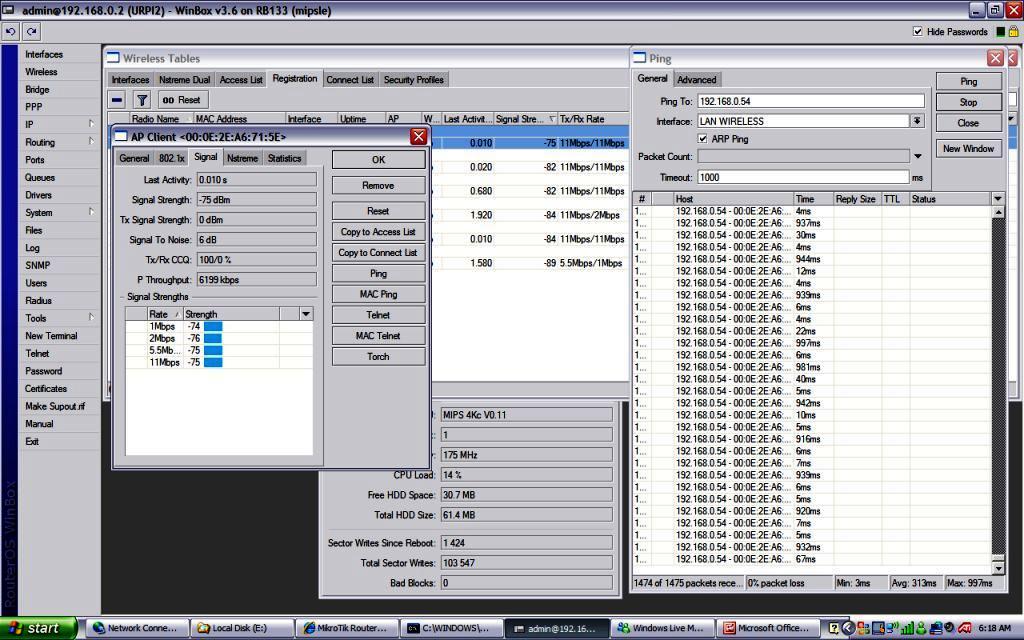This screenshot has height=640, width=1024.
Task: Open the Signal Strengths column dropdown arrow
Action: 306,313
